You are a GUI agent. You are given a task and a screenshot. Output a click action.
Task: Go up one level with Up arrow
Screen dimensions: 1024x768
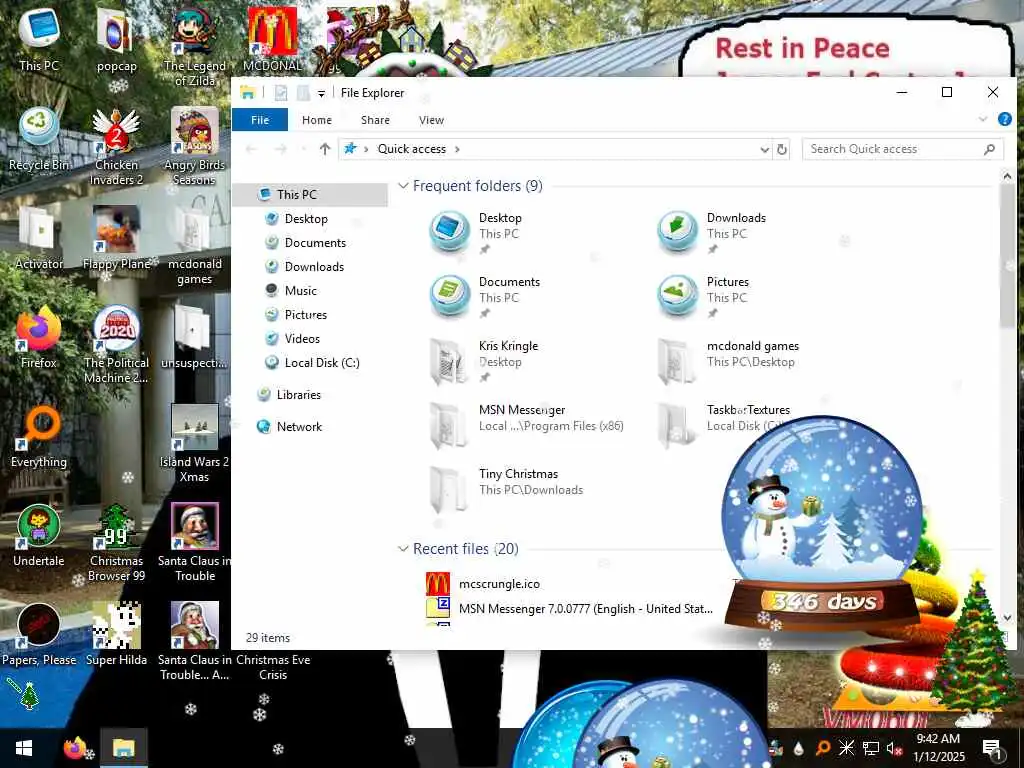pyautogui.click(x=325, y=149)
